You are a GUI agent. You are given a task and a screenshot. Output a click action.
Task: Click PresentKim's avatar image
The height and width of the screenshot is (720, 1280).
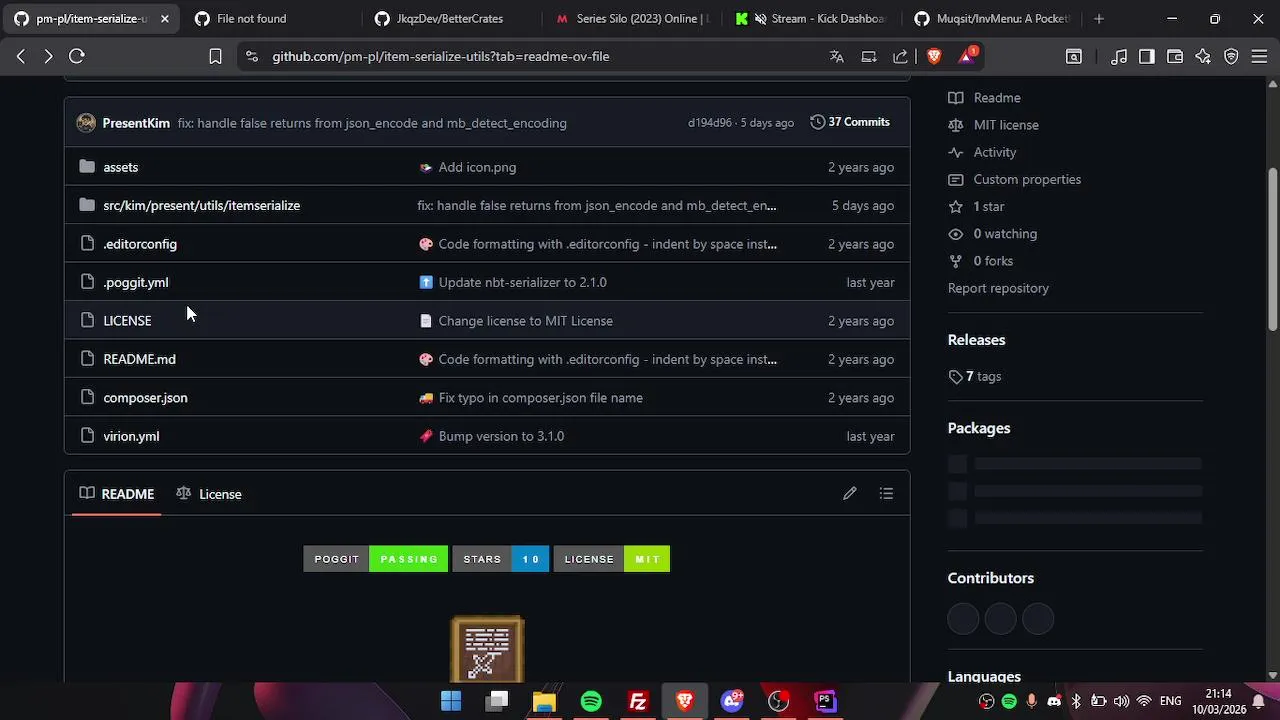(x=86, y=123)
